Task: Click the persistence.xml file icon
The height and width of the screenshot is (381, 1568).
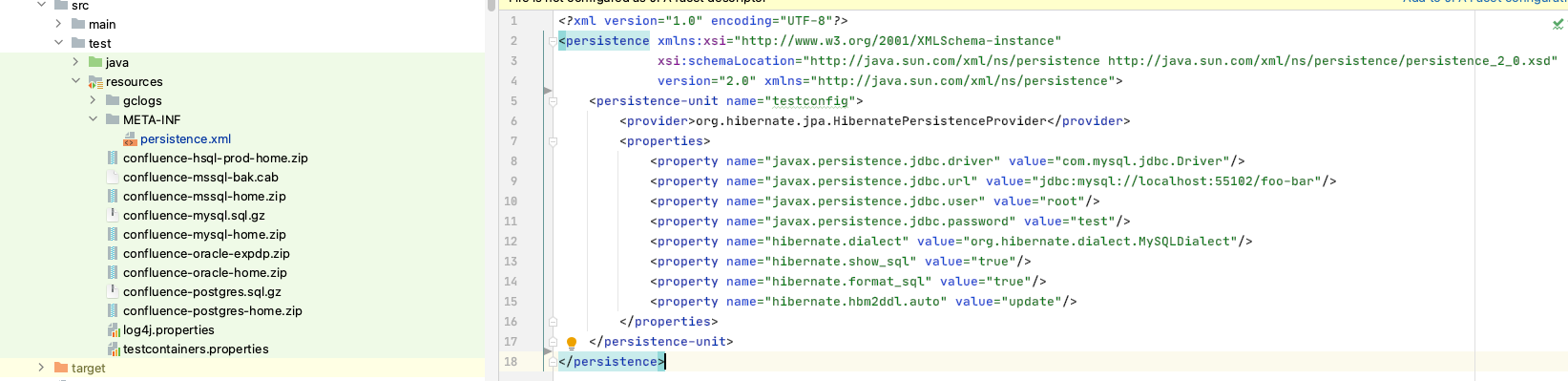Action: (x=130, y=138)
